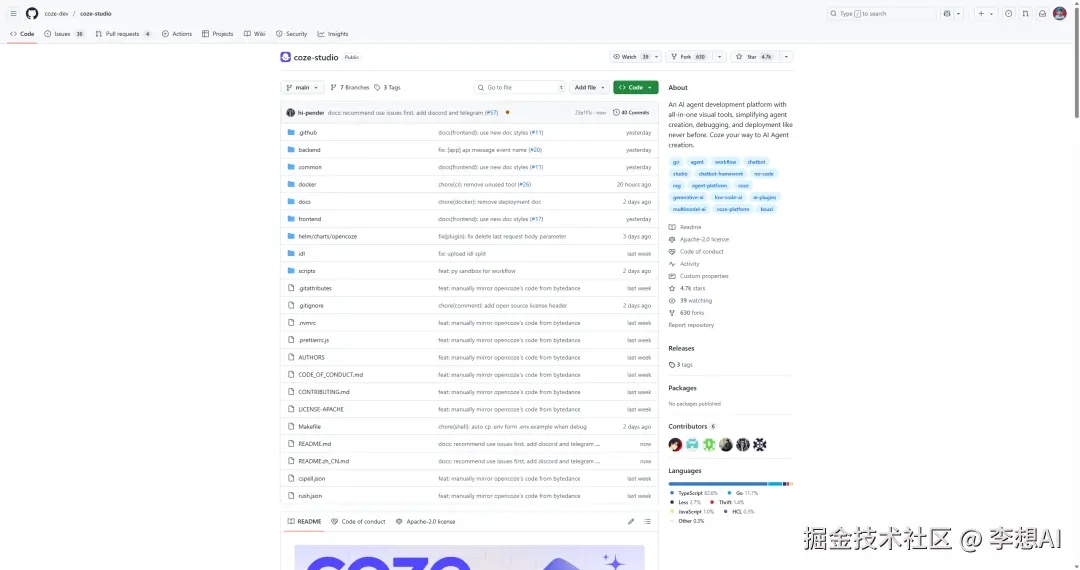The height and width of the screenshot is (570, 1080).
Task: Focus the Go to file input
Action: (x=520, y=87)
